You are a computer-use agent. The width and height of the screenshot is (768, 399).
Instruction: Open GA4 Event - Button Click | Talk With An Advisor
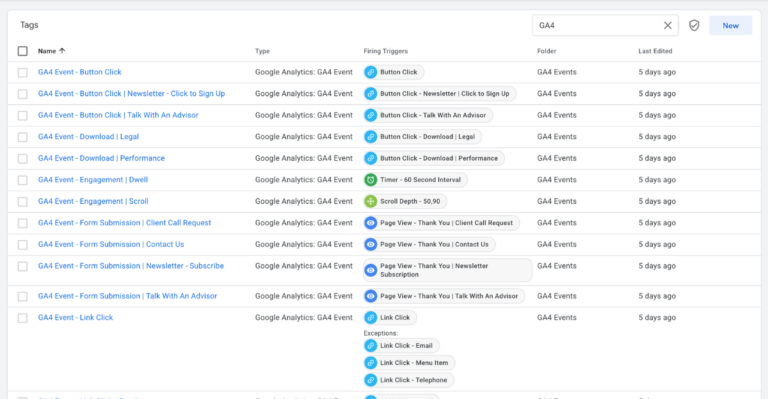pos(118,115)
